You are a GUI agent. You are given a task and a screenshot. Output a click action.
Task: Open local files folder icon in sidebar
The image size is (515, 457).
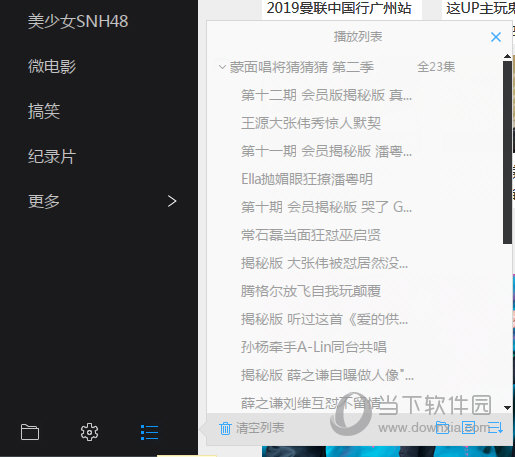point(30,432)
